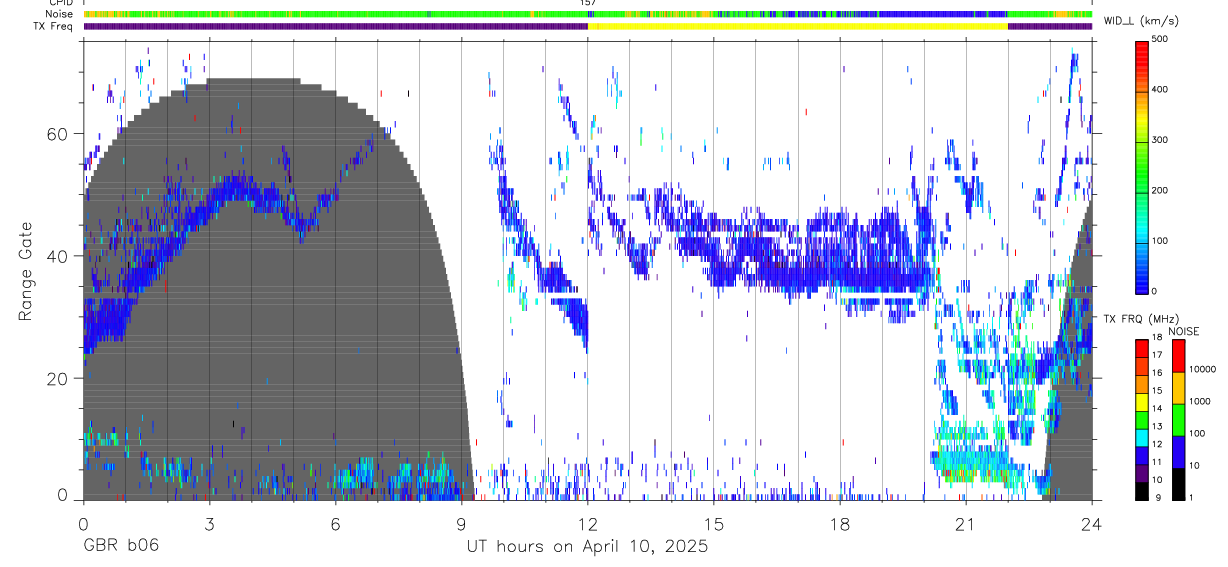Click the 1000 value on NOISE scale

[1201, 401]
